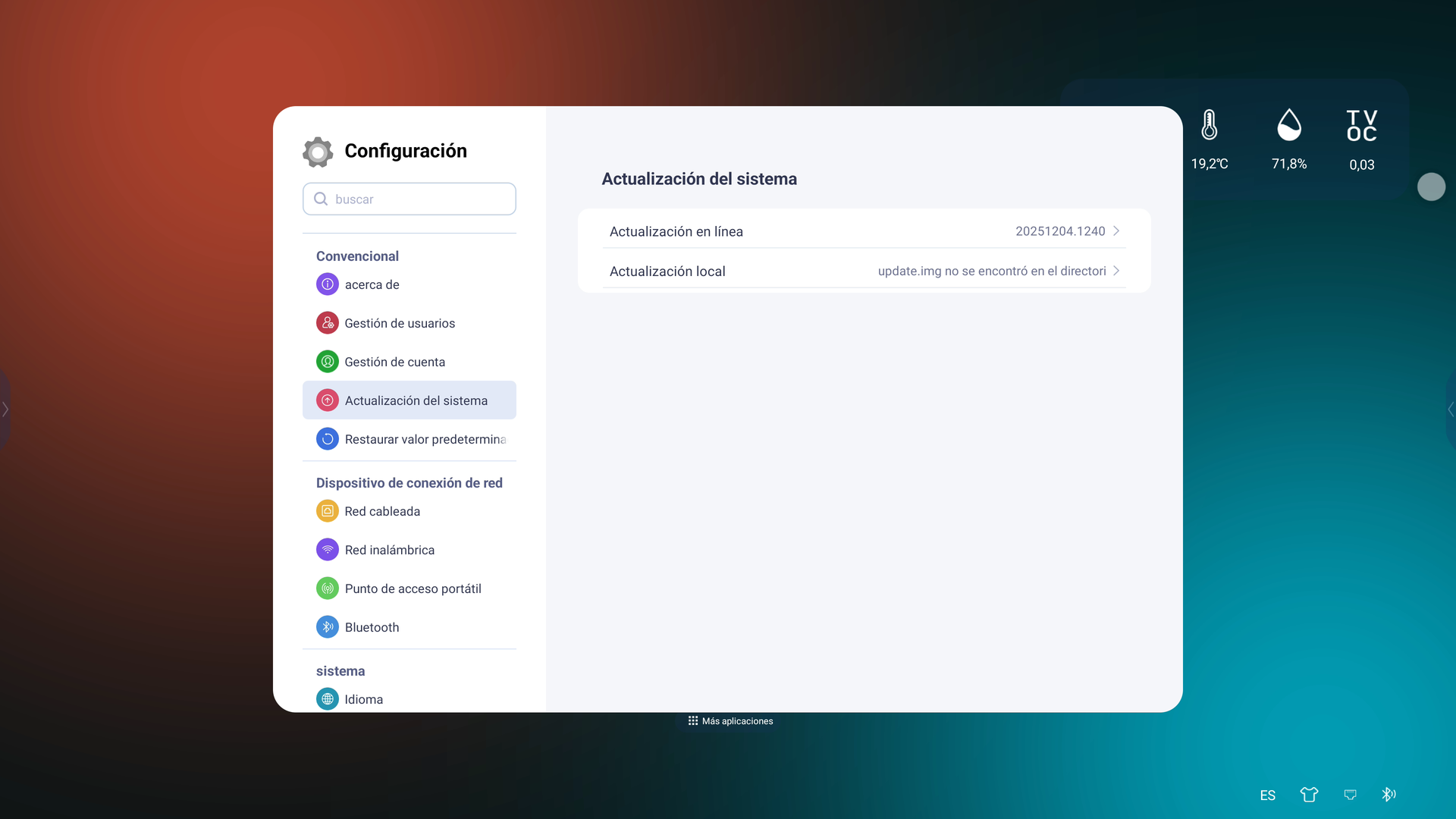Click the Idioma globe icon
This screenshot has height=819, width=1456.
click(328, 699)
